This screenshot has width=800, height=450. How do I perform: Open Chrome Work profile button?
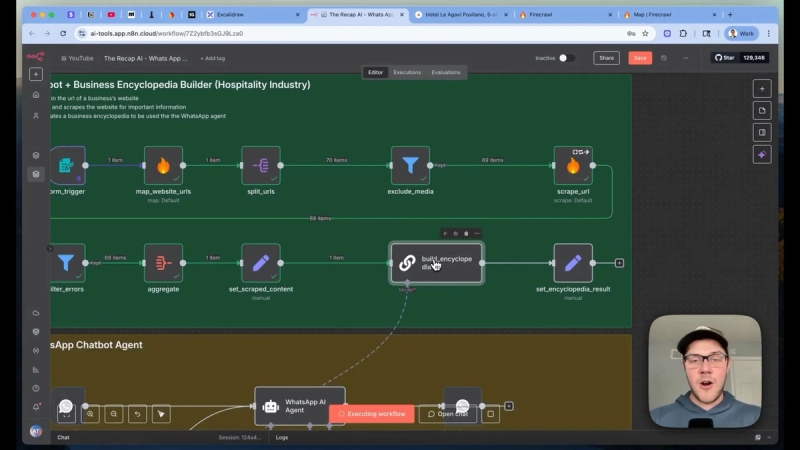pyautogui.click(x=741, y=34)
